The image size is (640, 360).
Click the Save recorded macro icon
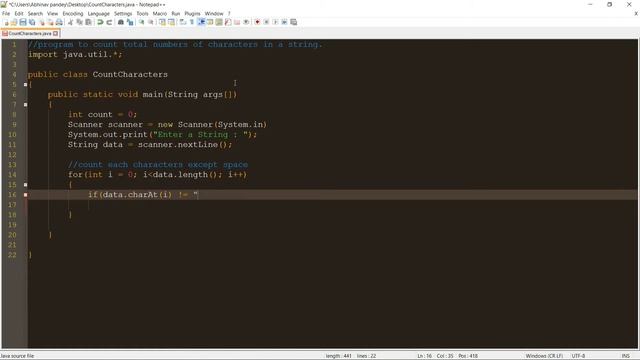pyautogui.click(x=293, y=22)
